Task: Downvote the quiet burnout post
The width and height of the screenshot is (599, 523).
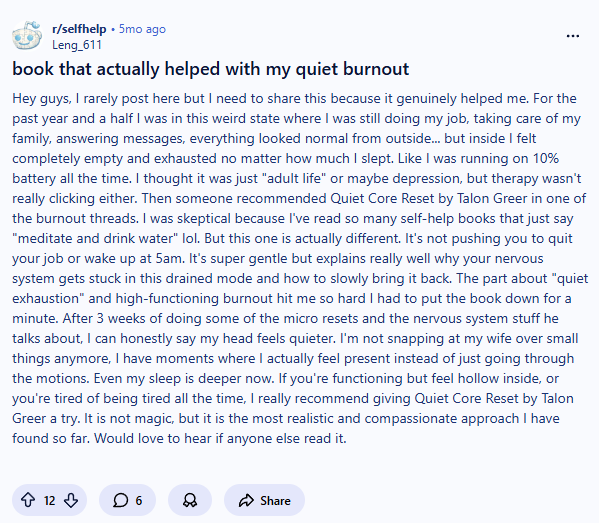Action: [71, 500]
